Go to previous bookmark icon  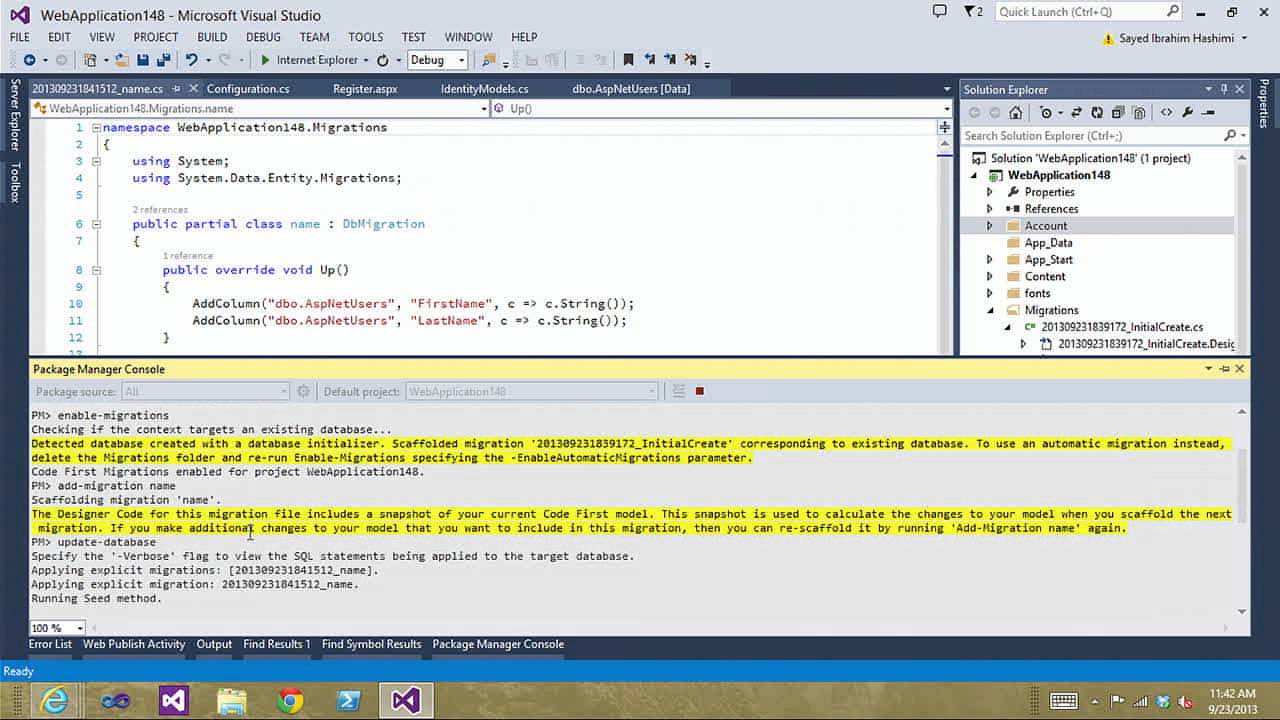650,60
